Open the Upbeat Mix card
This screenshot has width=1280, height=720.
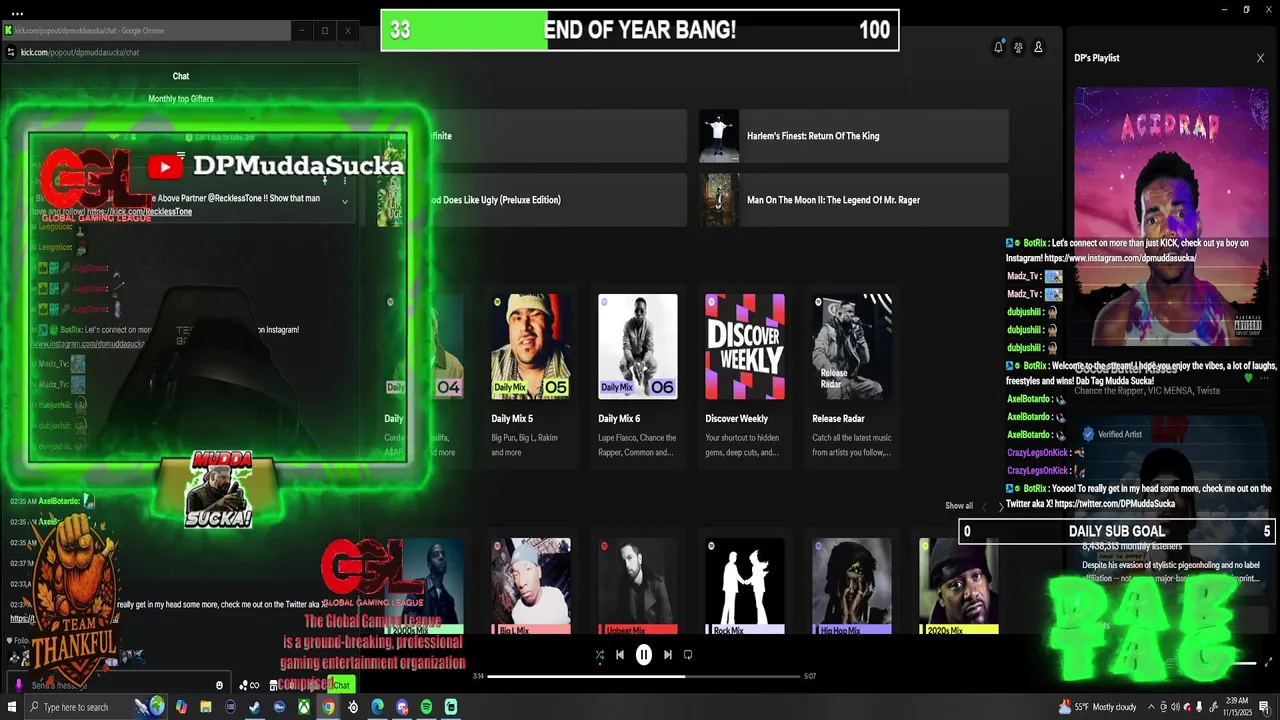tap(638, 586)
